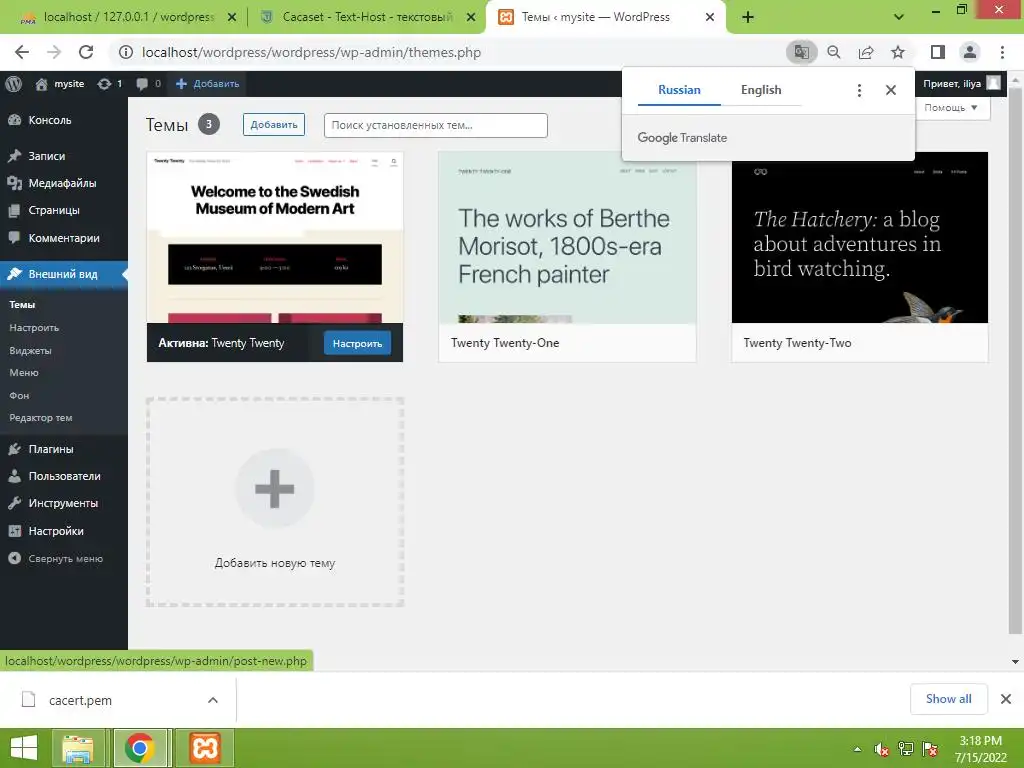Open Медиафайлы in the sidebar
This screenshot has width=1024, height=768.
coord(63,184)
